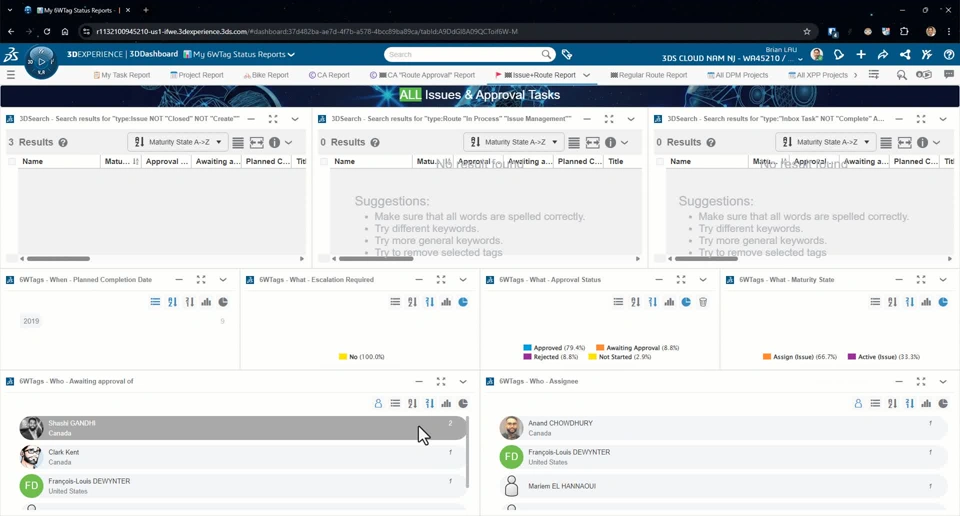Switch to All DPM Projects tab

(x=737, y=75)
